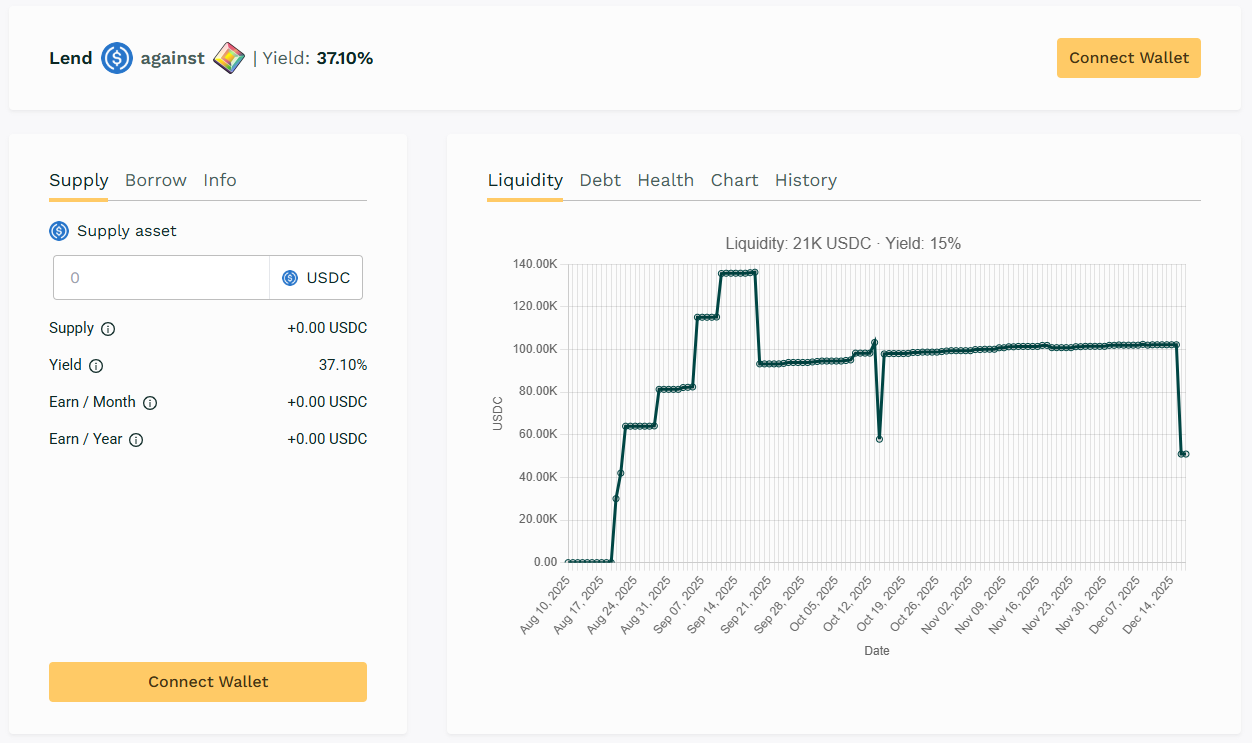Screen dimensions: 1252x743
Task: Open the Info tab
Action: pos(220,180)
